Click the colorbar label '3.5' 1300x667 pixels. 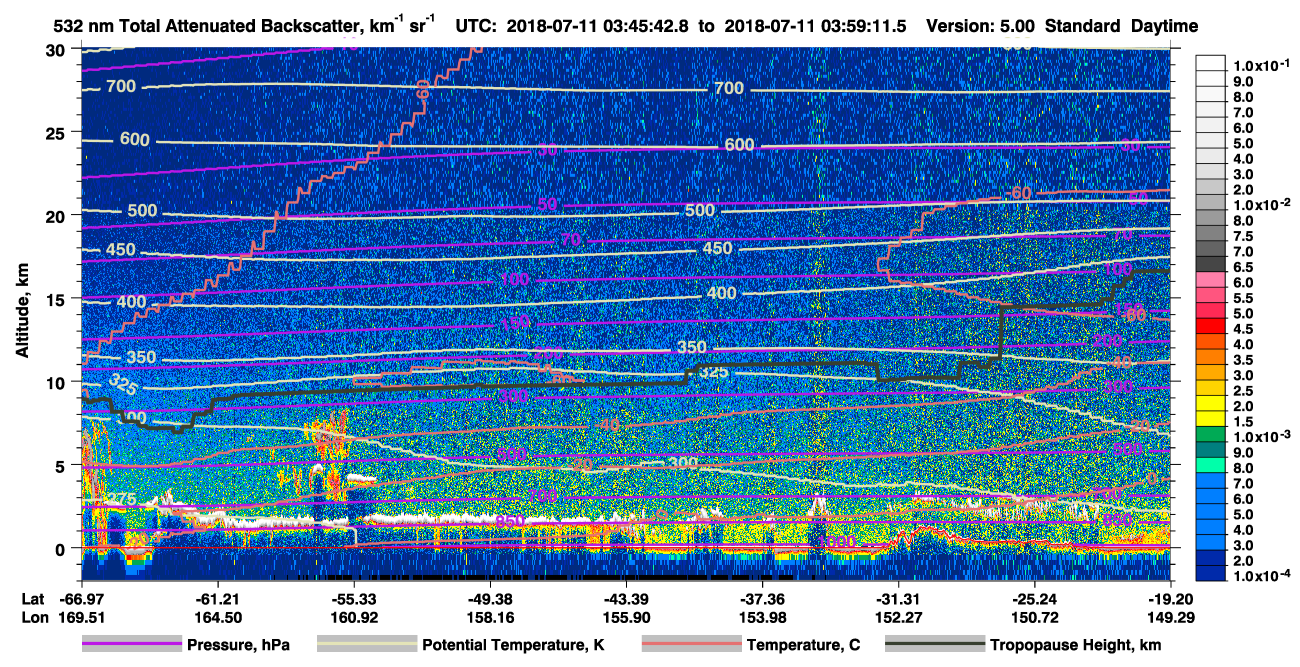click(x=1242, y=359)
